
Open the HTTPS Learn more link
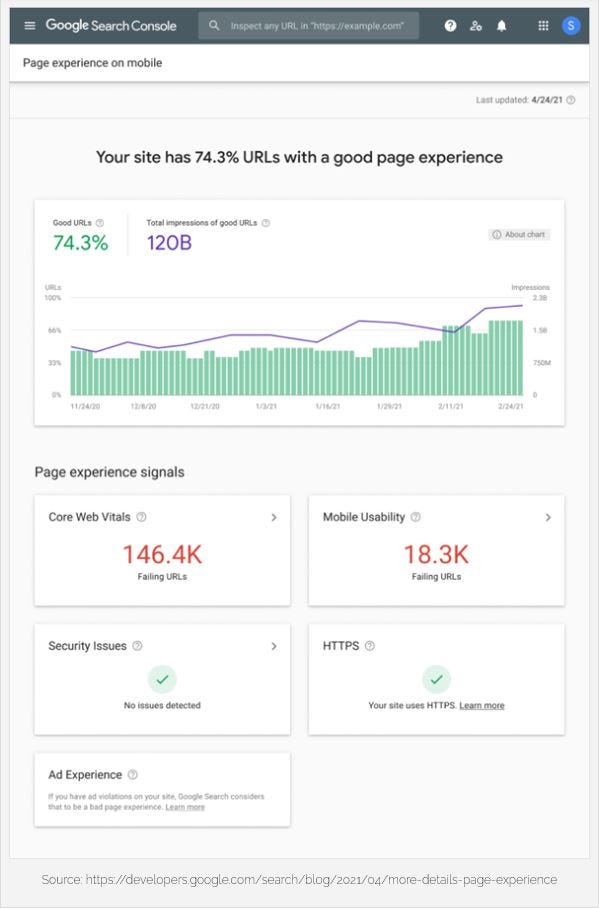(482, 706)
